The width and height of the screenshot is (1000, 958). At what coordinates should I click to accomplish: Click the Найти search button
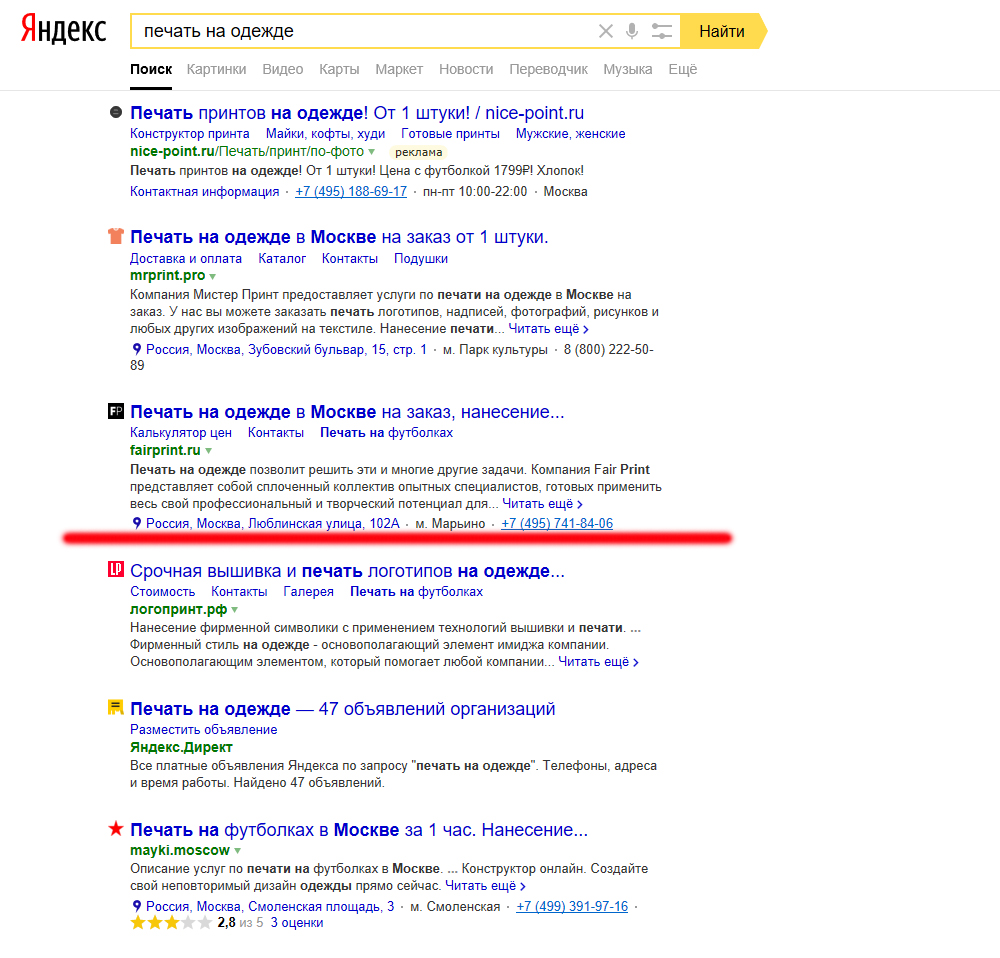[x=722, y=31]
